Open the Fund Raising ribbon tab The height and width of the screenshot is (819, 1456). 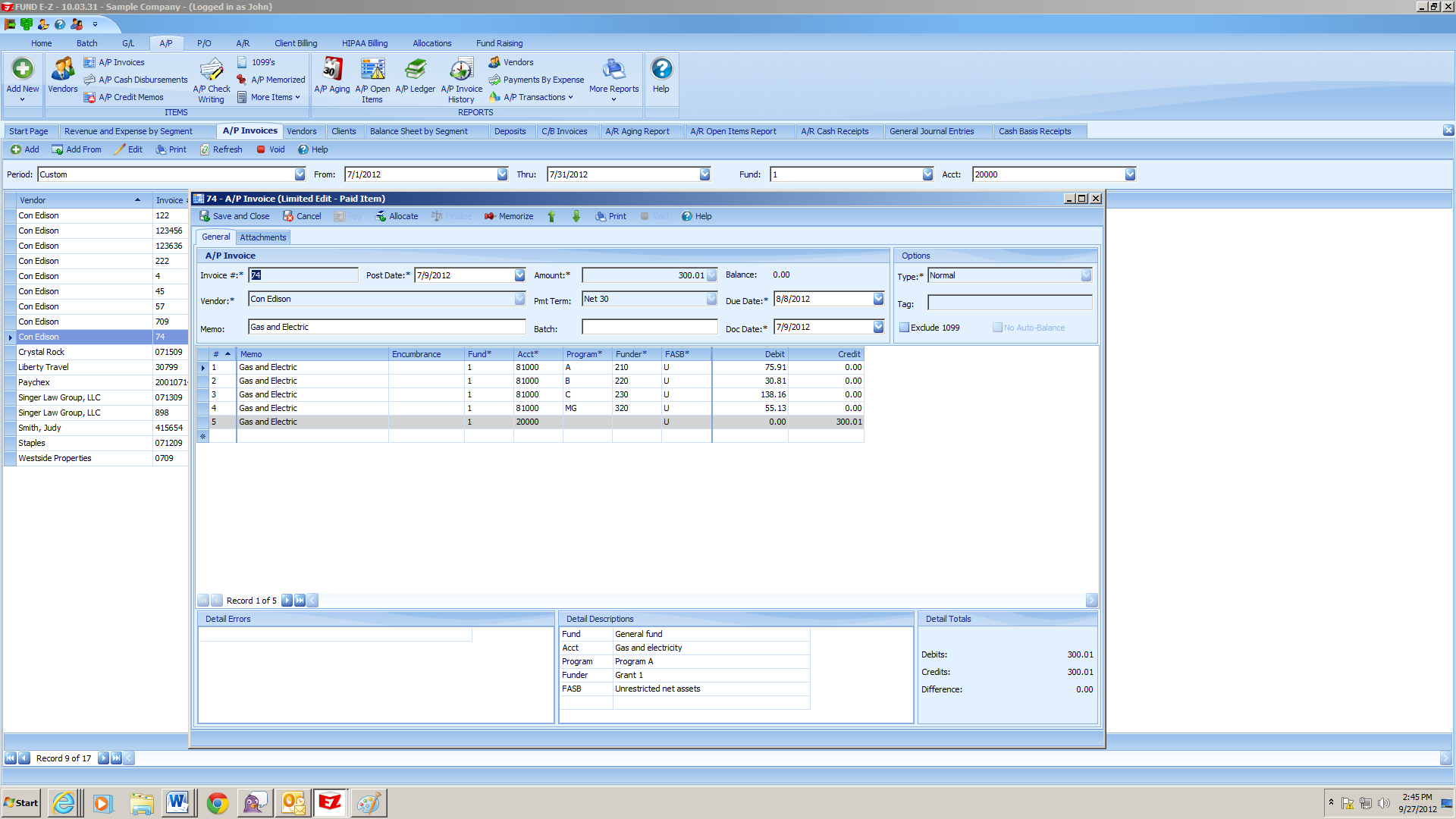pyautogui.click(x=499, y=43)
